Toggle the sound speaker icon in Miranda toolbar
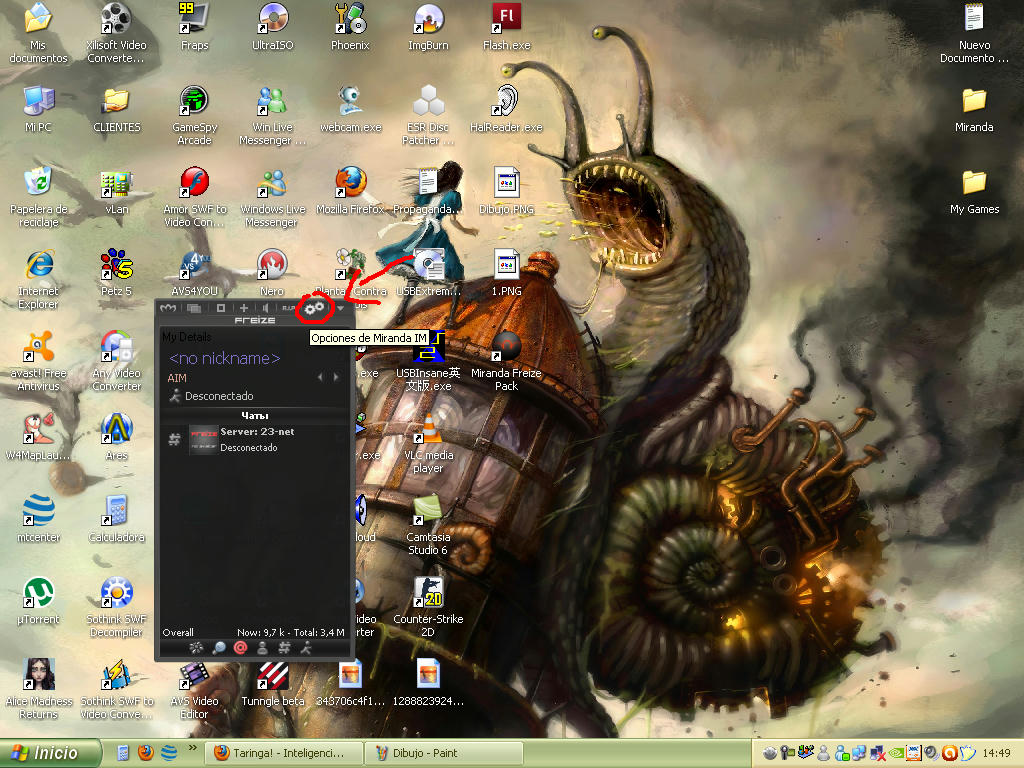This screenshot has width=1024, height=768. tap(265, 308)
